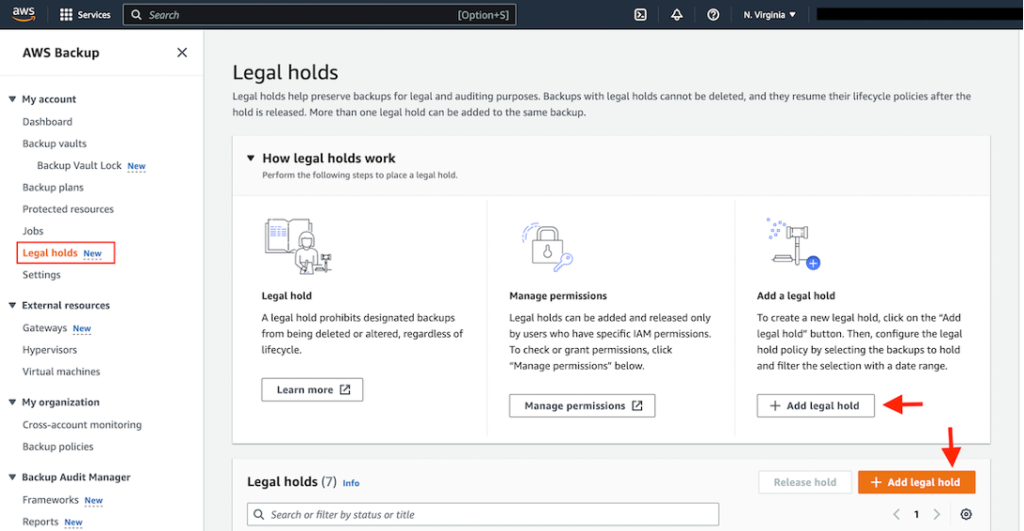Click the Legal hold illustration
The image size is (1024, 531).
coord(298,246)
